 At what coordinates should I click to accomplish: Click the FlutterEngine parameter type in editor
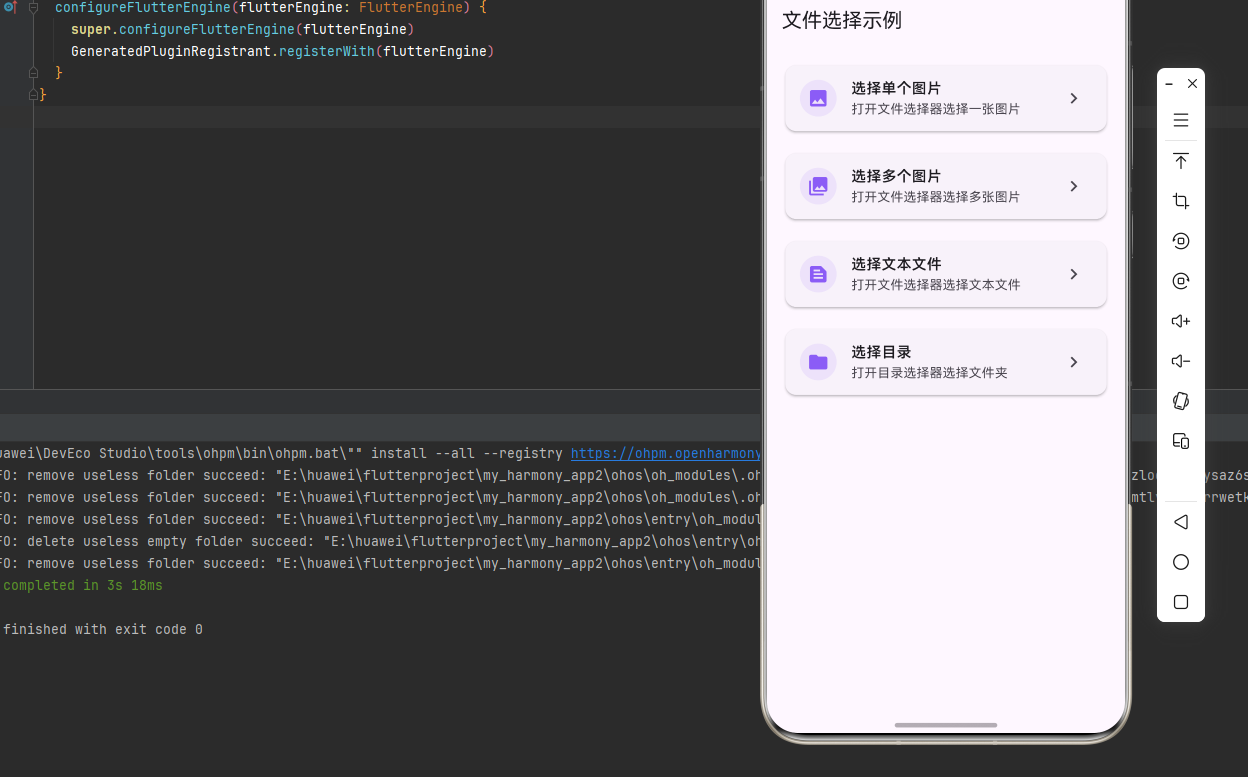pyautogui.click(x=411, y=7)
